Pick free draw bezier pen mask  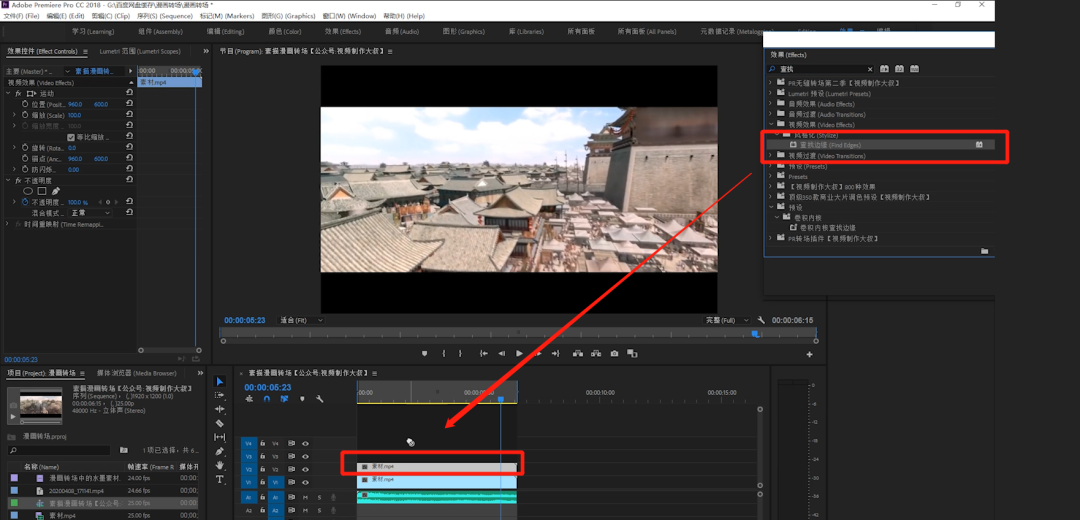click(x=56, y=191)
